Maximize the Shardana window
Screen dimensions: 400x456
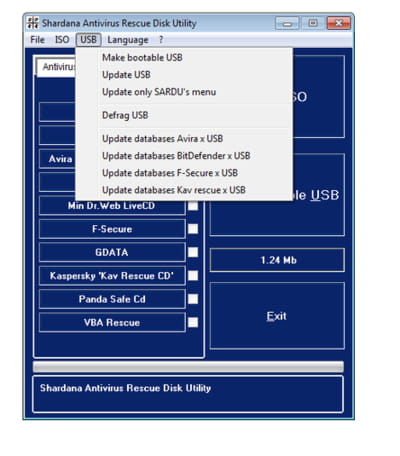pos(313,23)
